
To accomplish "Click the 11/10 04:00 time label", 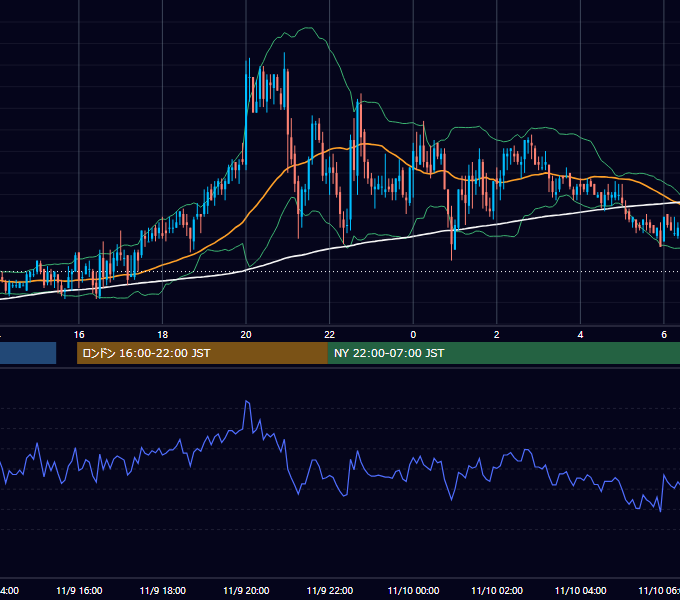I will [x=581, y=590].
